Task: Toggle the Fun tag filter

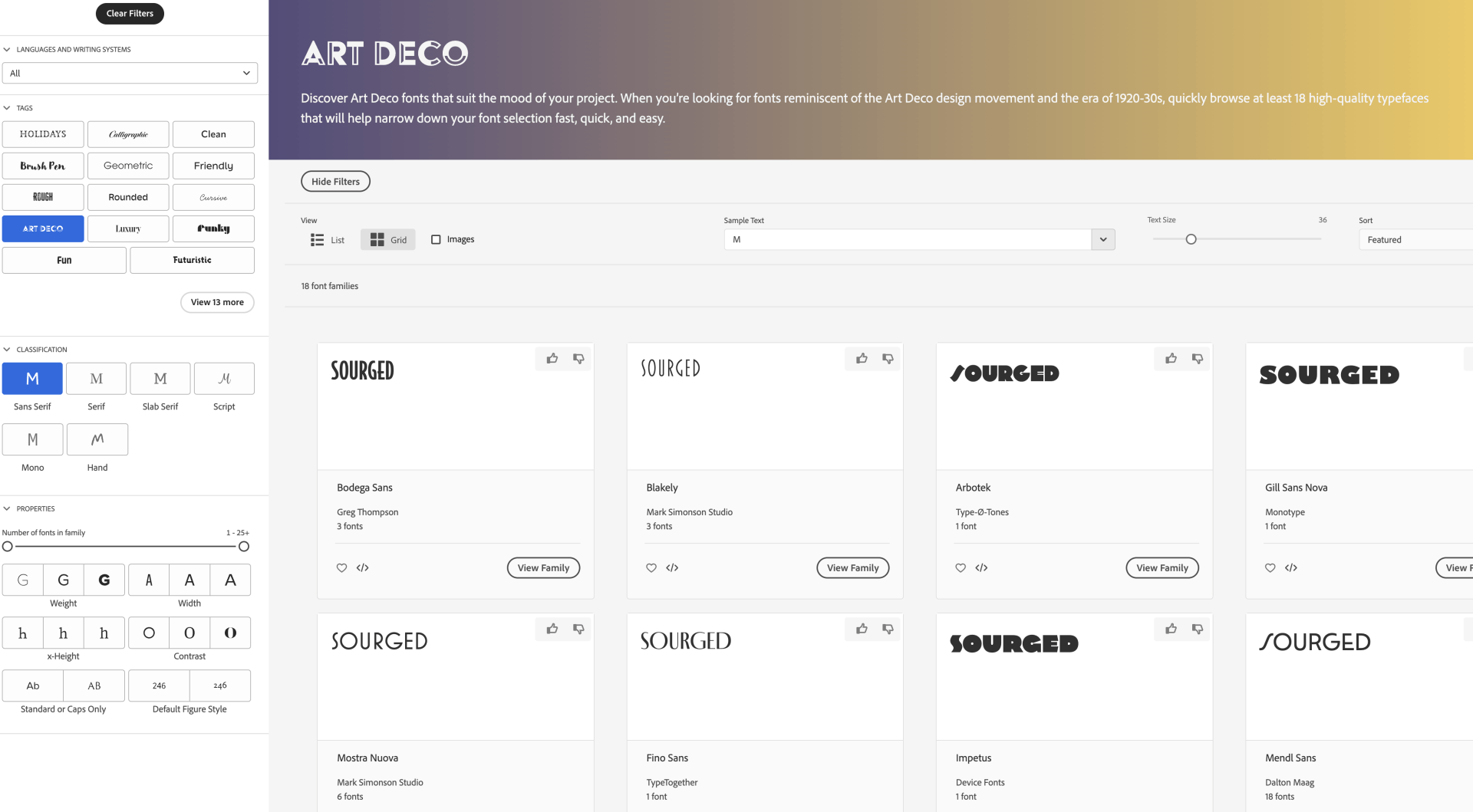Action: [64, 260]
